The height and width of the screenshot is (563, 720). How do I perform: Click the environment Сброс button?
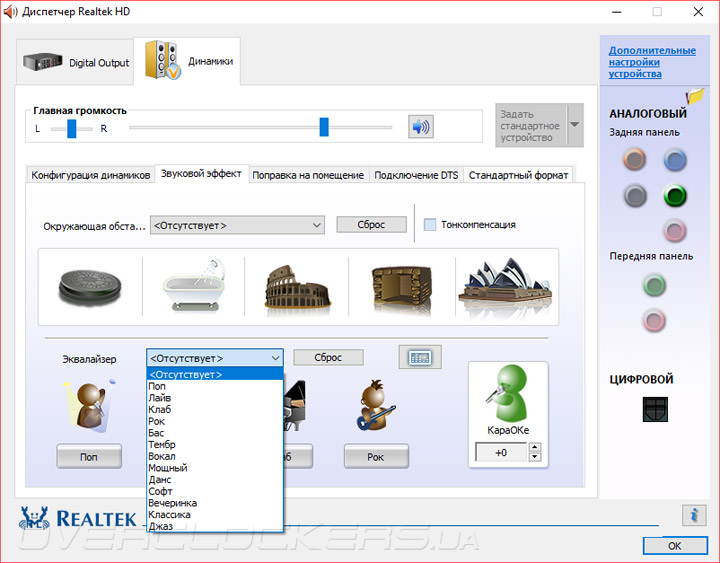coord(371,225)
